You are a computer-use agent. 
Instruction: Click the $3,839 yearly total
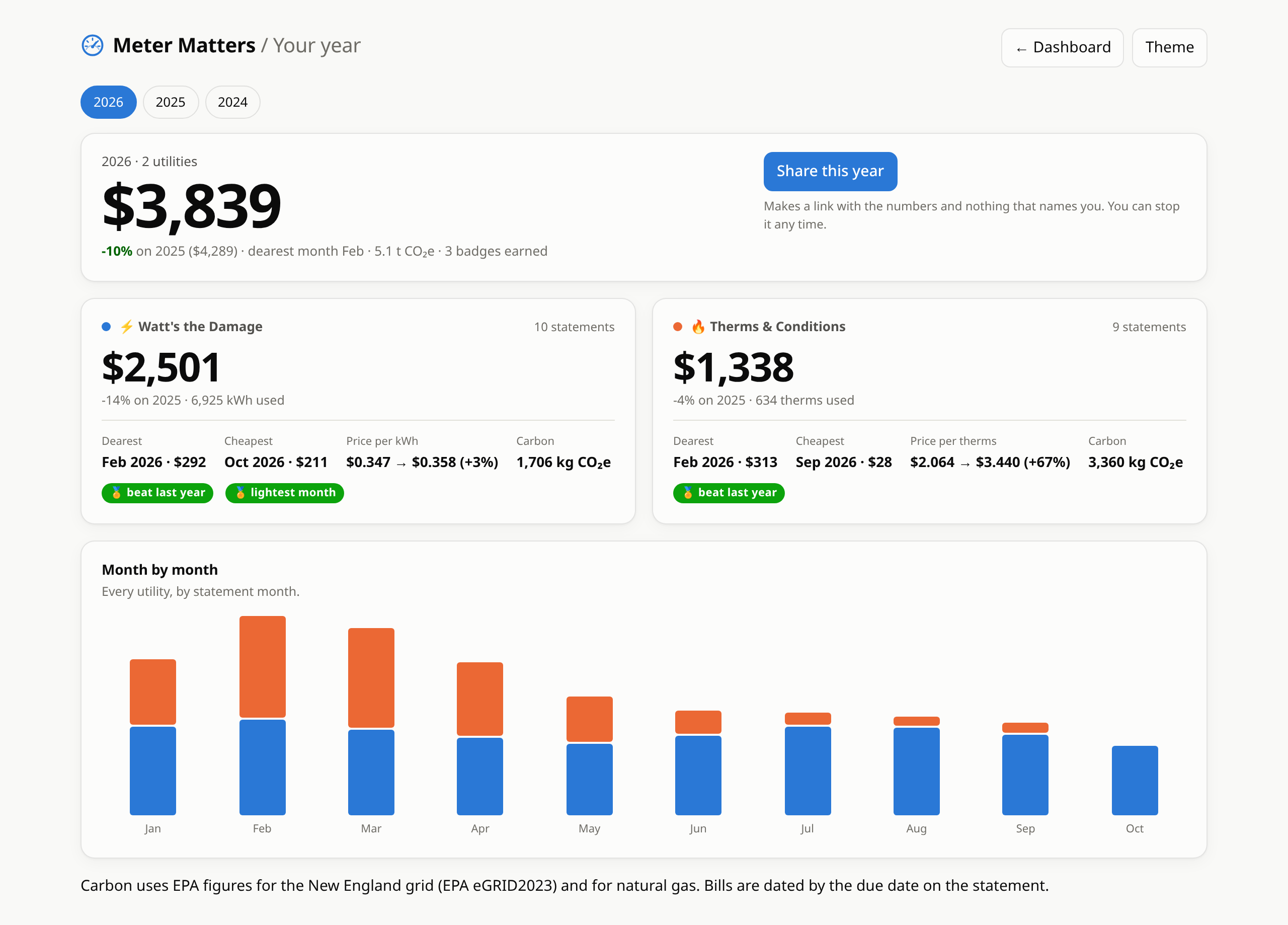[x=191, y=206]
